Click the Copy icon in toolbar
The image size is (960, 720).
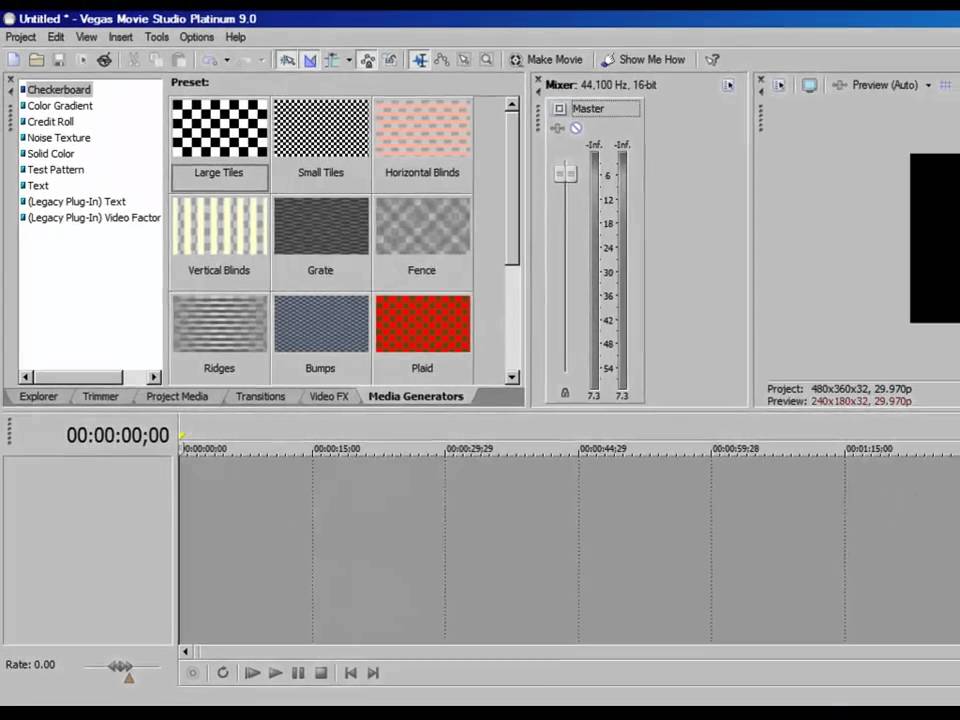156,59
